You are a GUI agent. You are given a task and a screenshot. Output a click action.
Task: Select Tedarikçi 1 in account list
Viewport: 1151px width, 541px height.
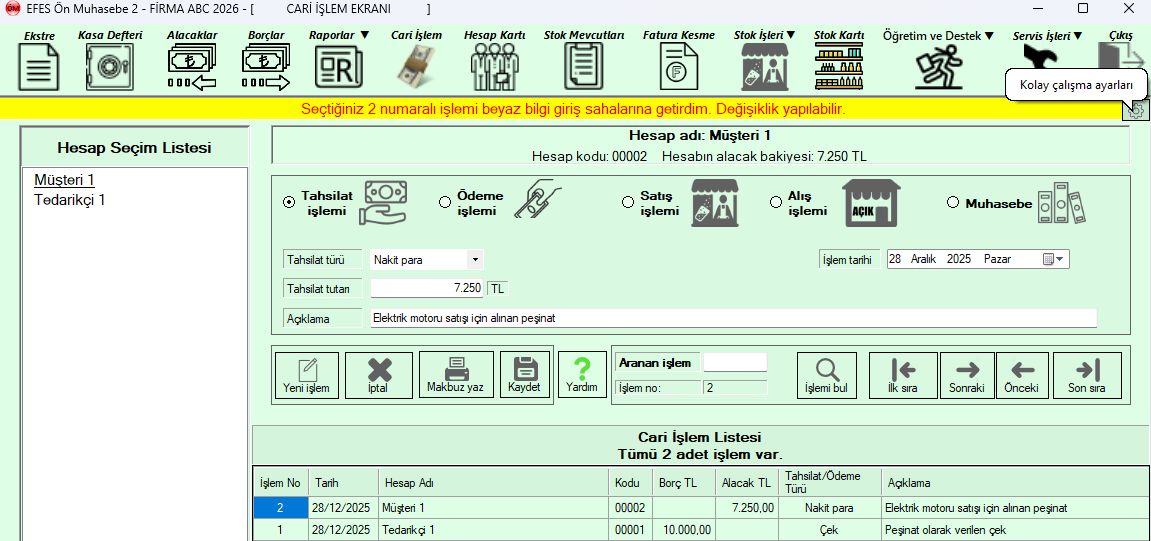70,200
